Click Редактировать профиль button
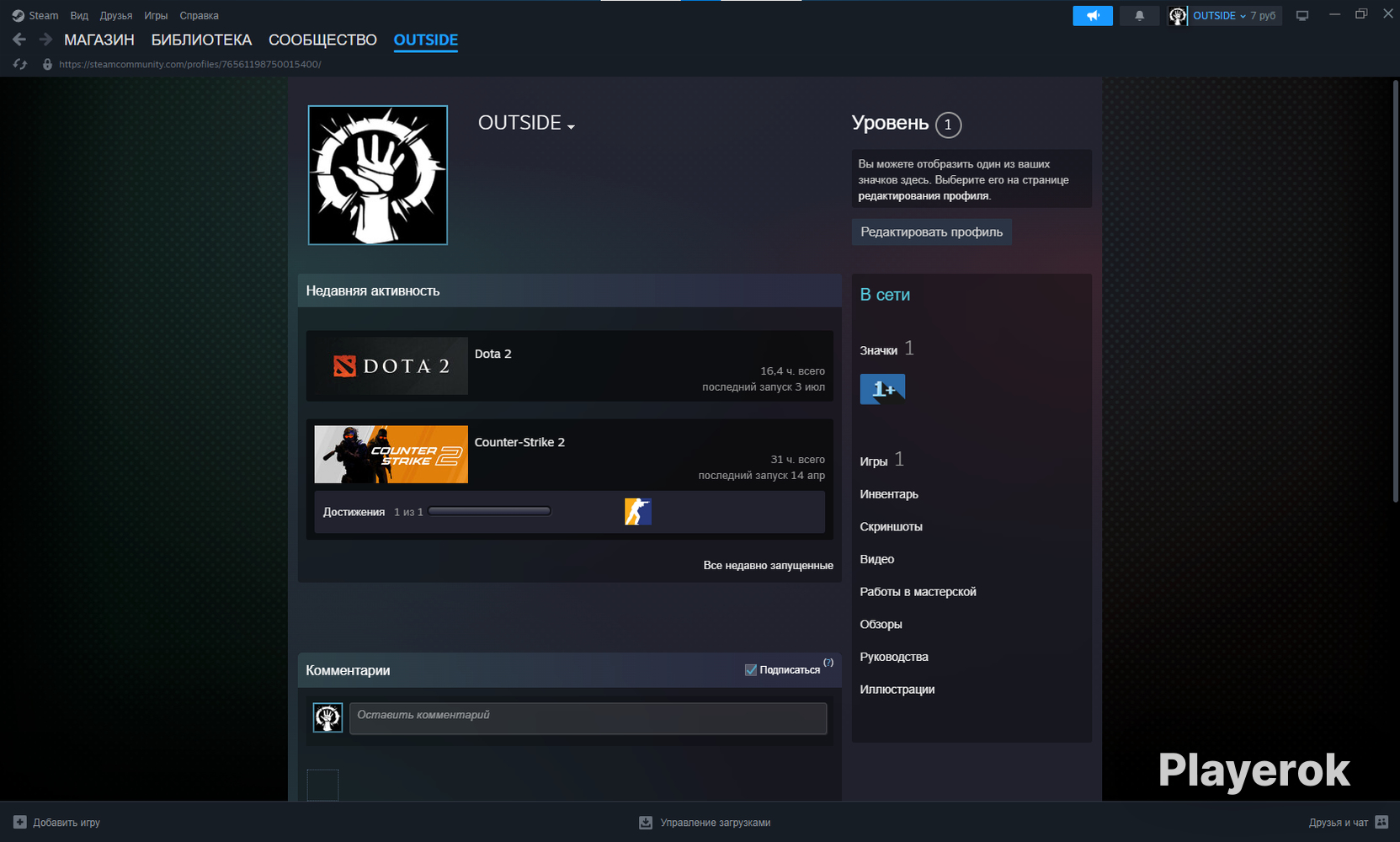1400x842 pixels. tap(932, 232)
